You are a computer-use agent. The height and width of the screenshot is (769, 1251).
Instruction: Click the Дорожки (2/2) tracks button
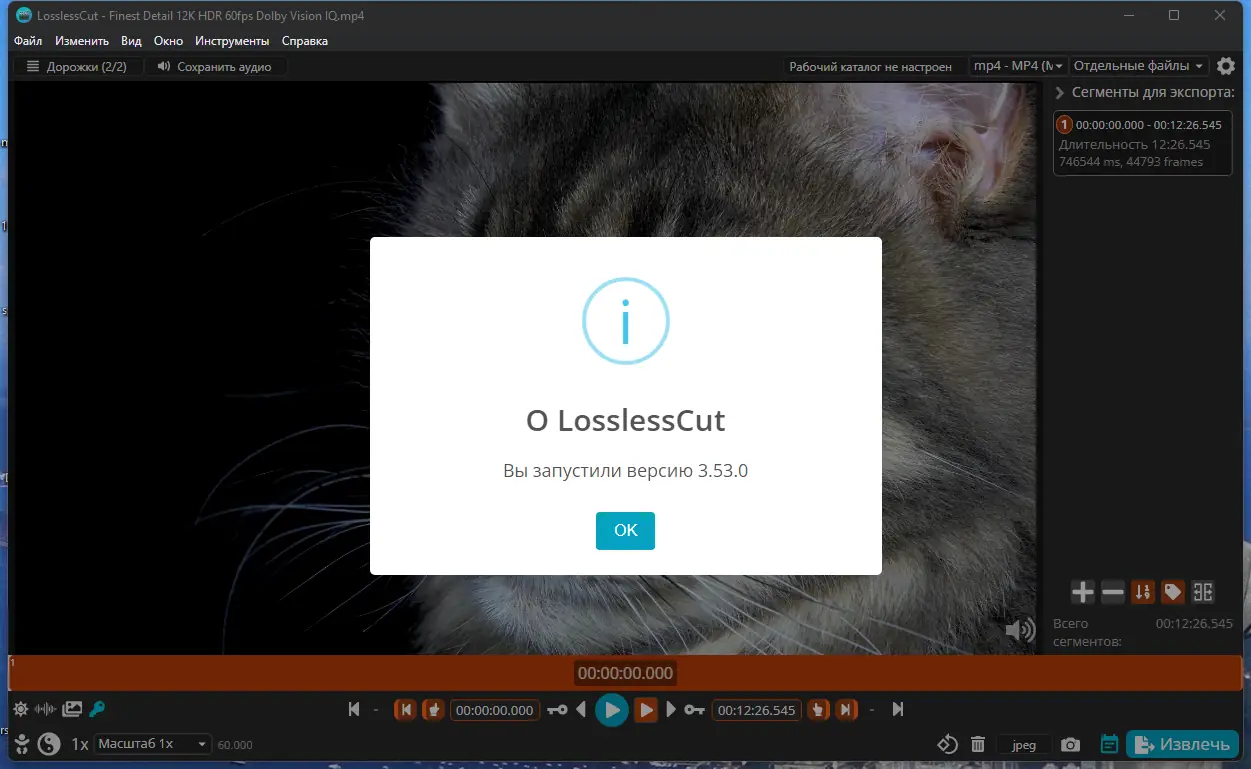(78, 66)
